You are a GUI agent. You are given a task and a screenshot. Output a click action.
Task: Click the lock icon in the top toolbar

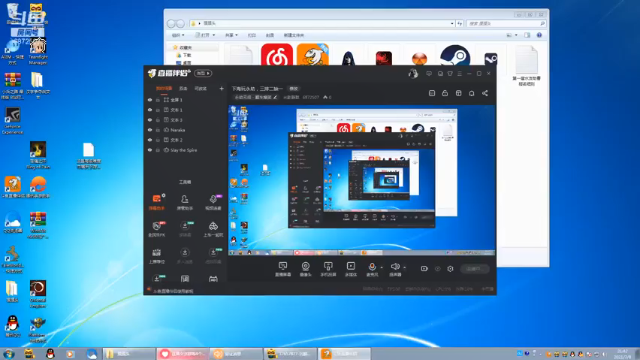click(445, 93)
